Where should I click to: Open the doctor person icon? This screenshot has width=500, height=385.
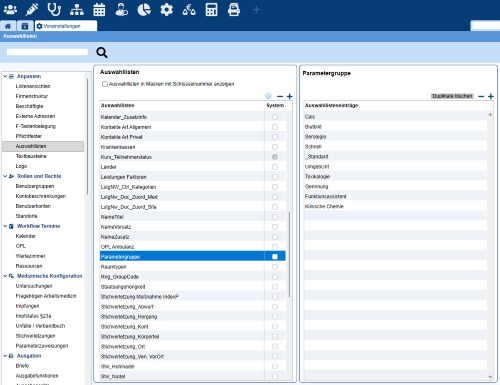(121, 10)
